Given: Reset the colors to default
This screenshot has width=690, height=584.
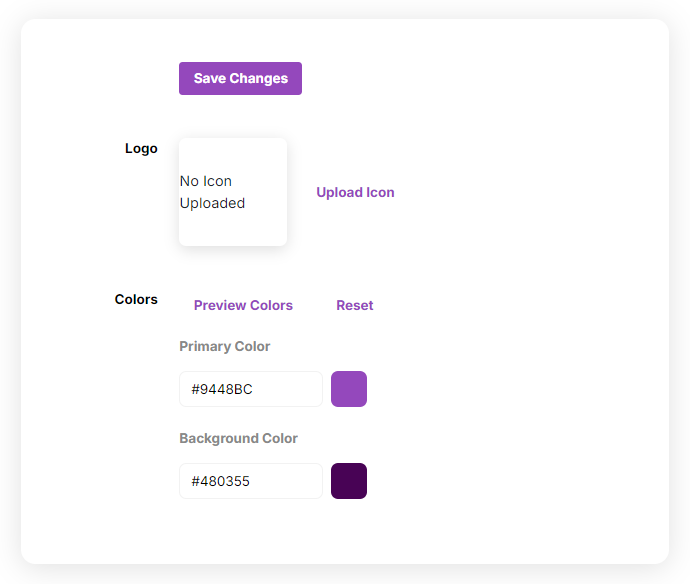Looking at the screenshot, I should [354, 305].
